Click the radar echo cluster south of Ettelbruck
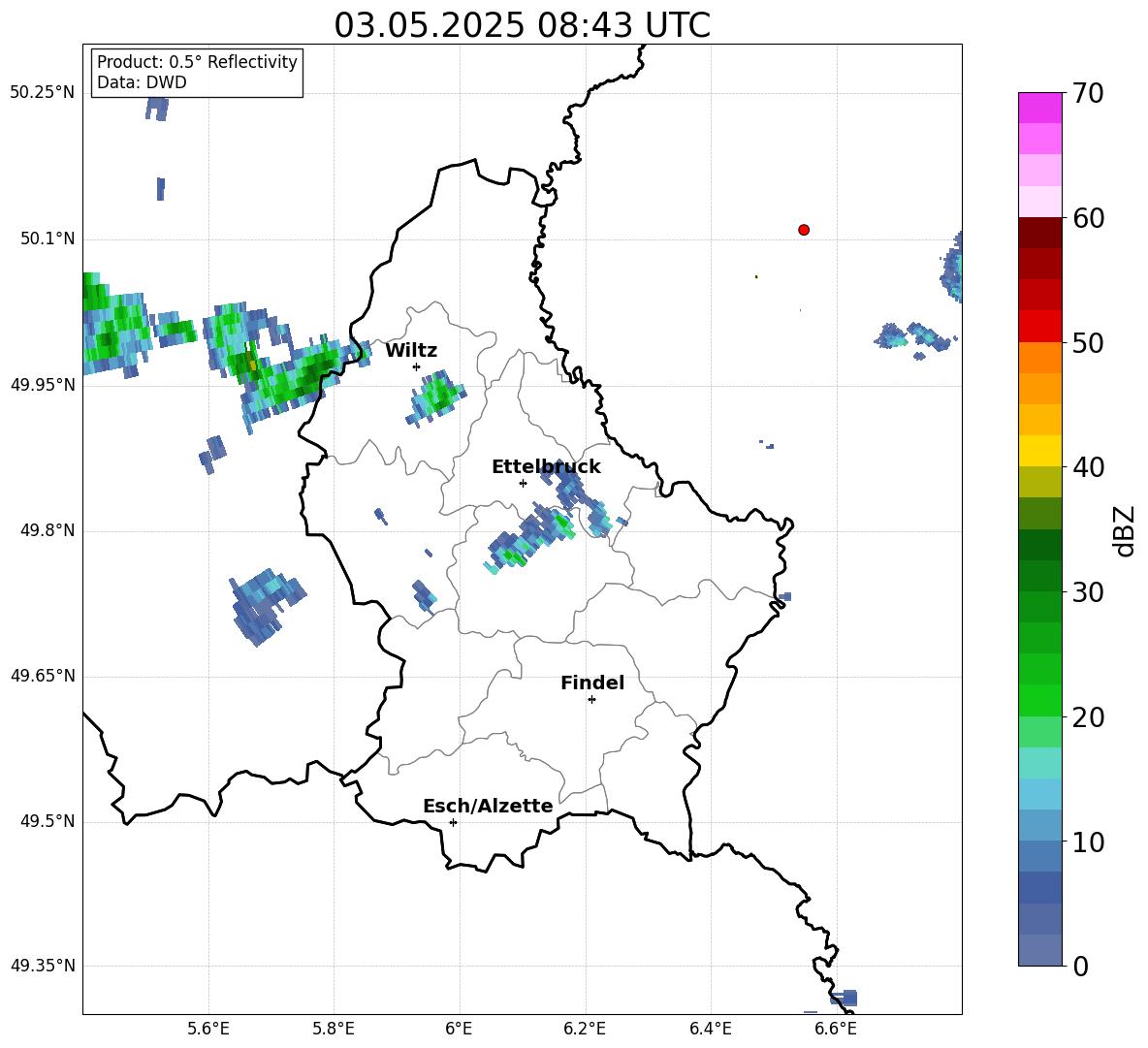1148x1048 pixels. pyautogui.click(x=529, y=540)
